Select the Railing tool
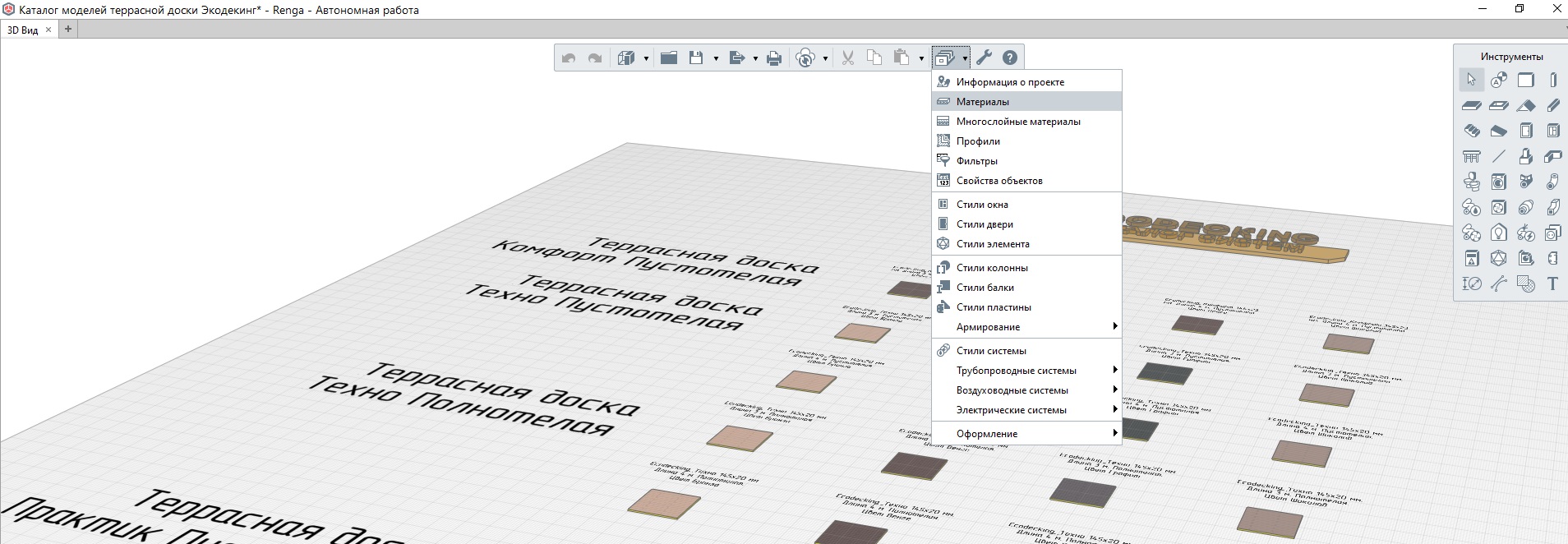 (x=1471, y=156)
